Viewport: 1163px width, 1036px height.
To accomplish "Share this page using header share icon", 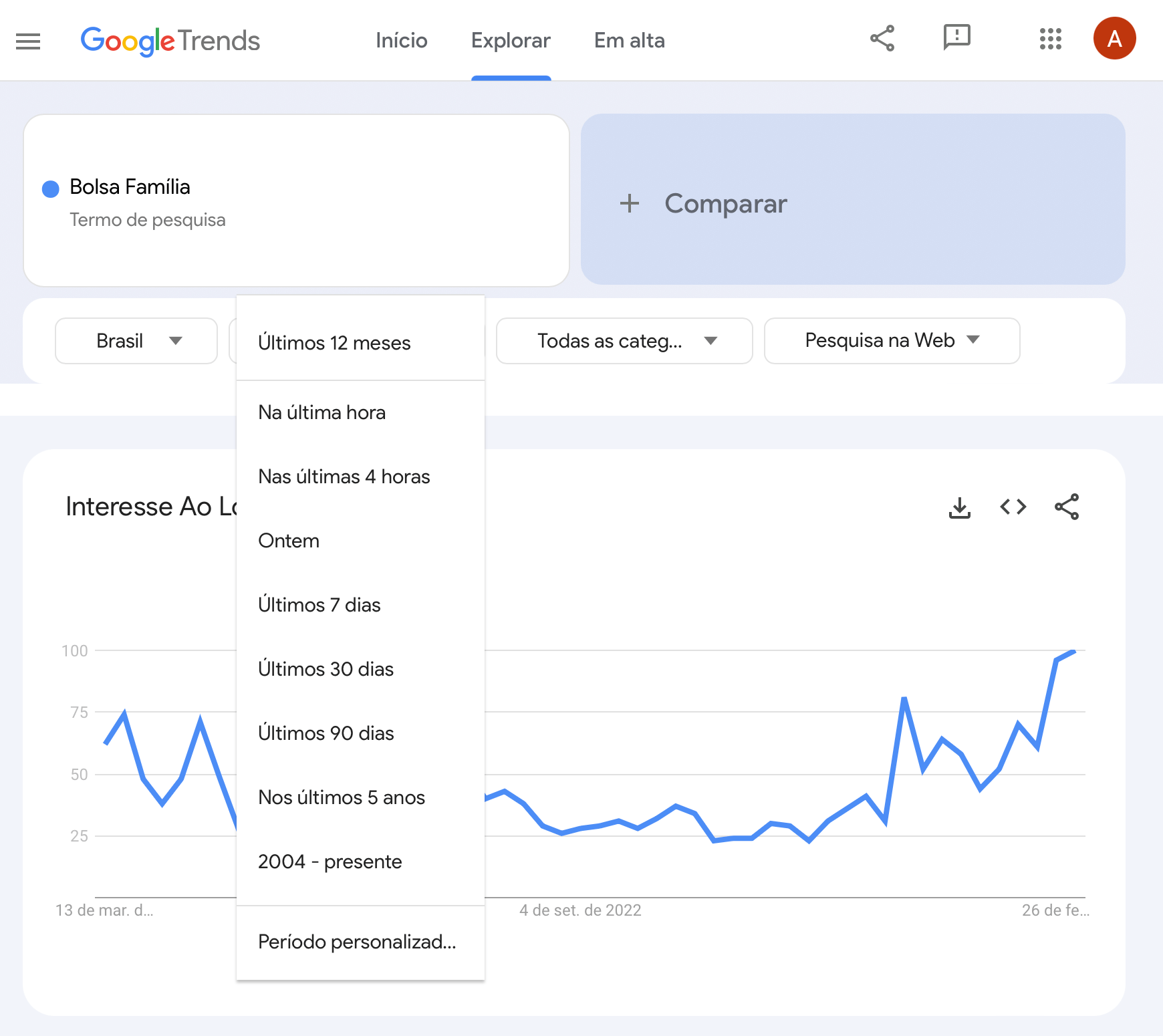I will [x=882, y=38].
